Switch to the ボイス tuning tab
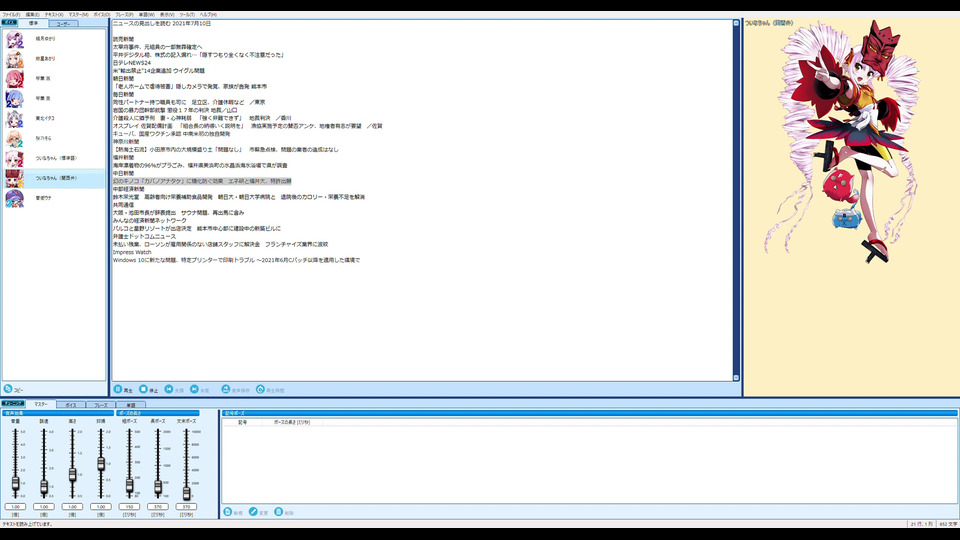The image size is (960, 540). click(71, 405)
